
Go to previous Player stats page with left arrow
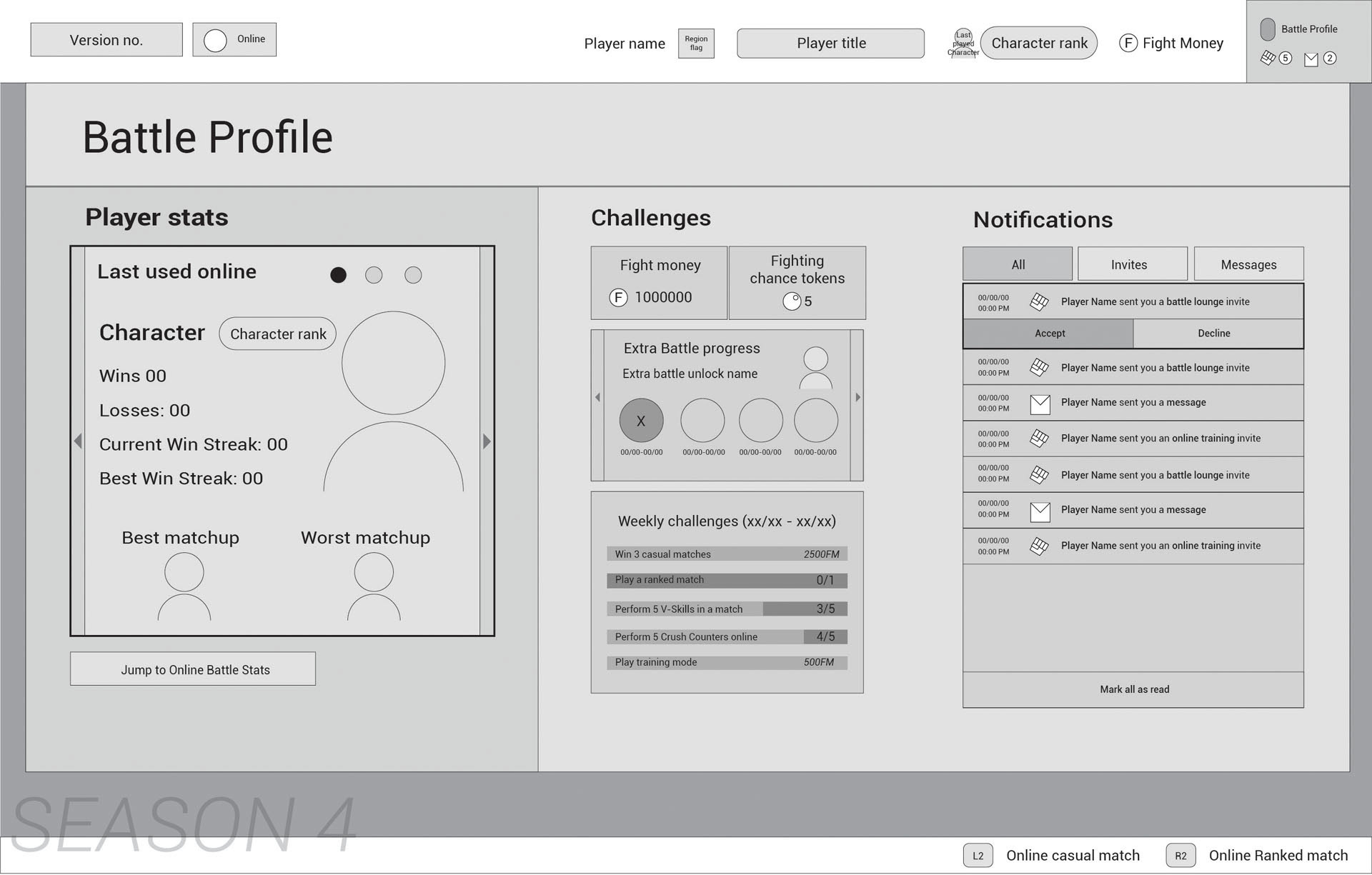click(78, 441)
